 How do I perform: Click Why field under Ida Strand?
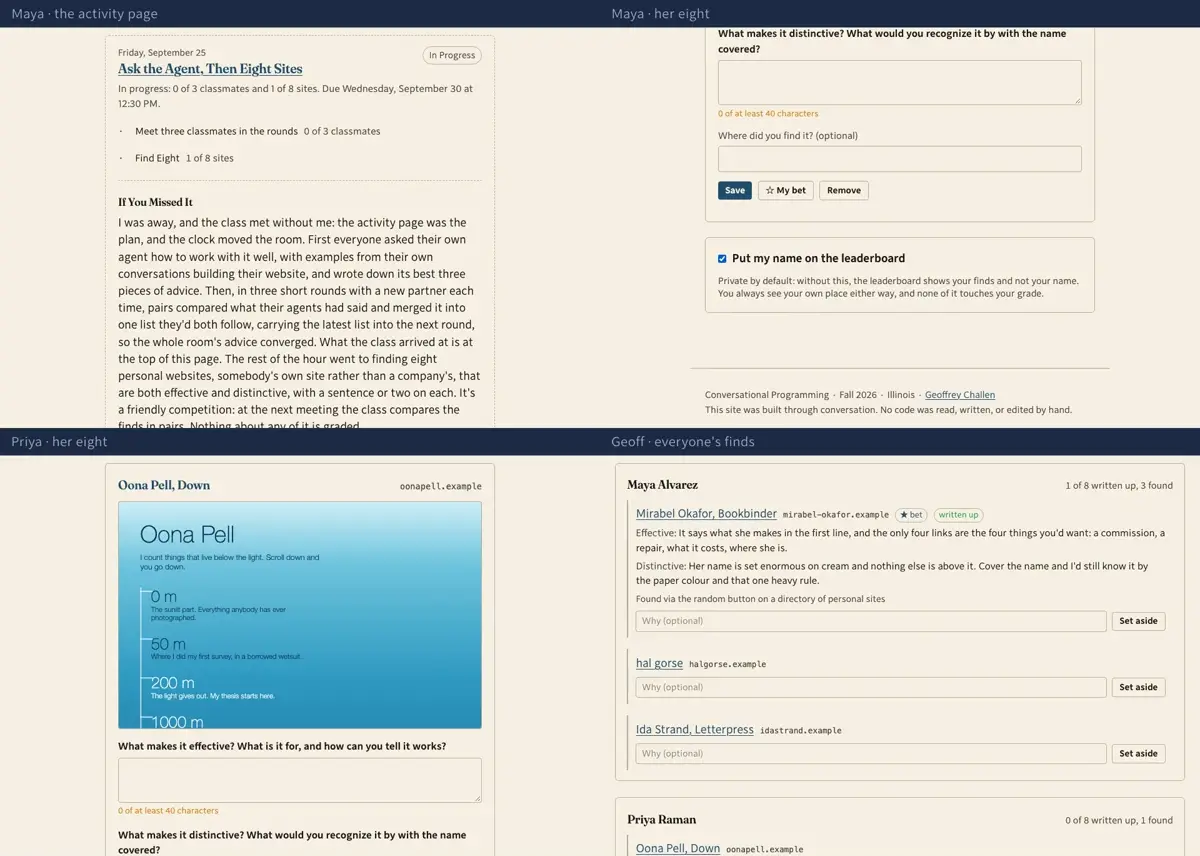click(x=871, y=754)
